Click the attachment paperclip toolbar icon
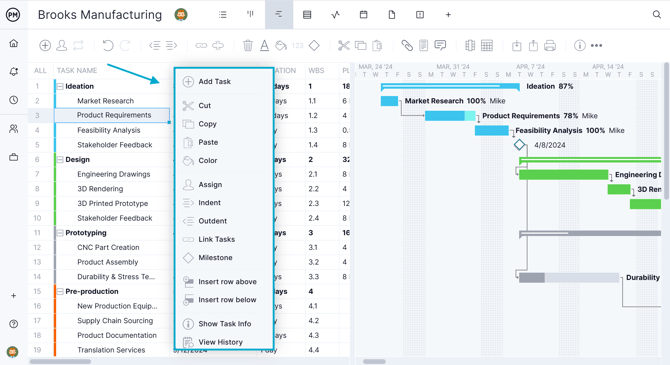The width and height of the screenshot is (670, 365). tap(407, 45)
